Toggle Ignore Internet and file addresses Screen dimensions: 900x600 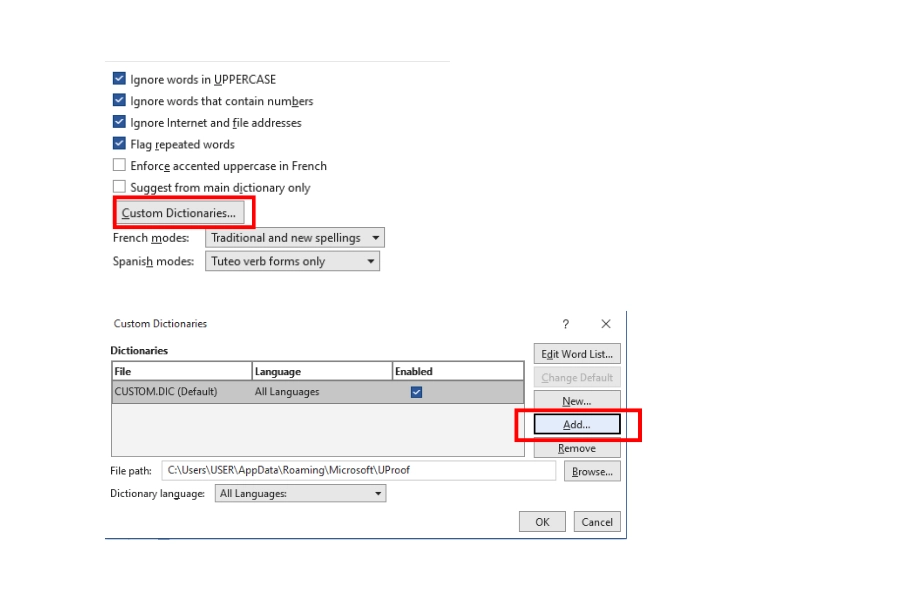(119, 122)
